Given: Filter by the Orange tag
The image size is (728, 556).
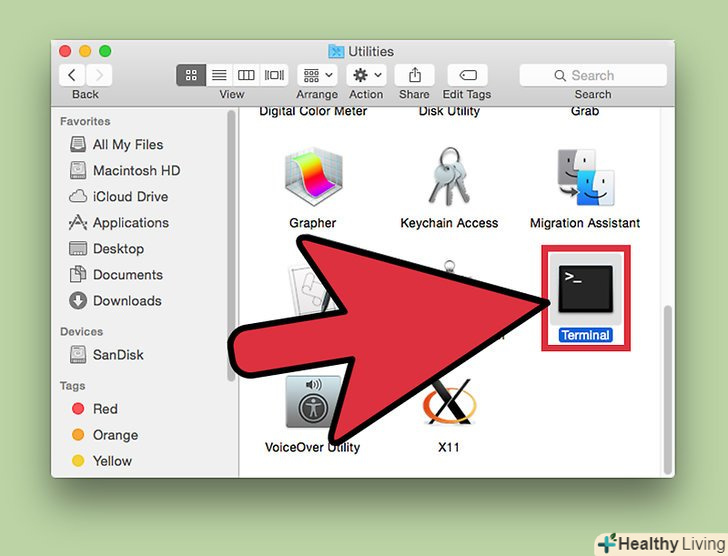Looking at the screenshot, I should coord(105,435).
